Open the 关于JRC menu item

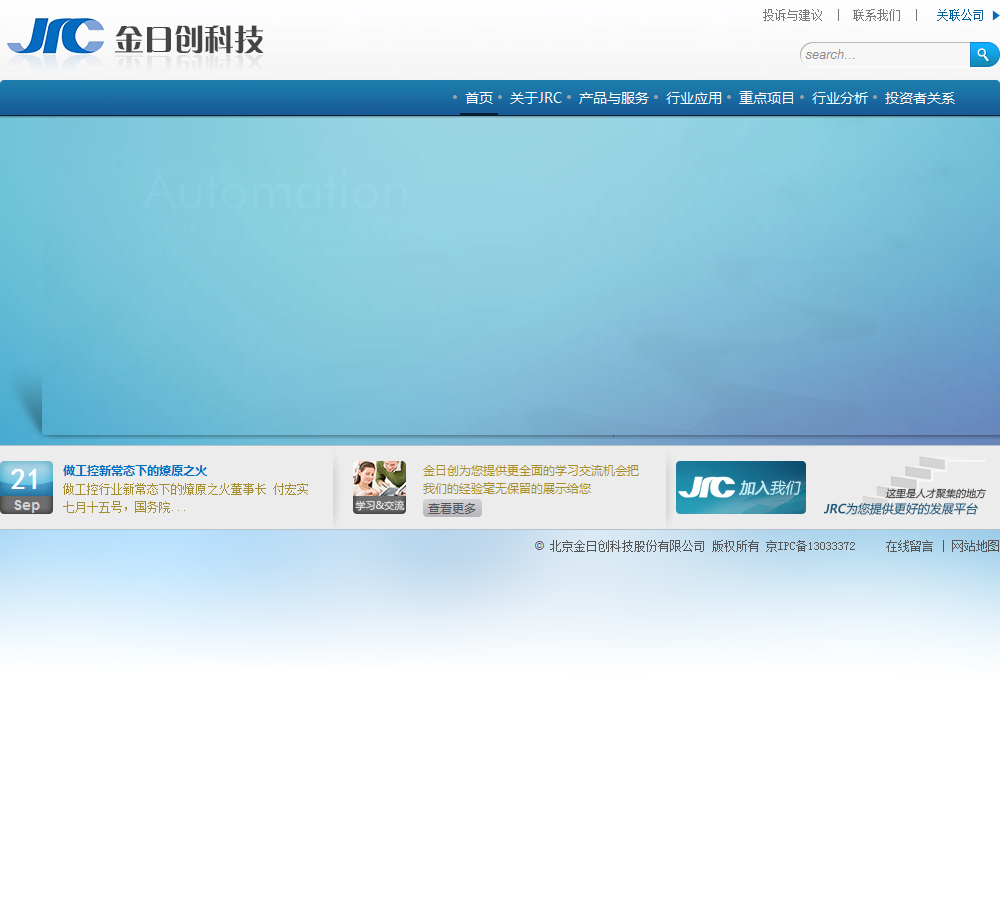536,98
